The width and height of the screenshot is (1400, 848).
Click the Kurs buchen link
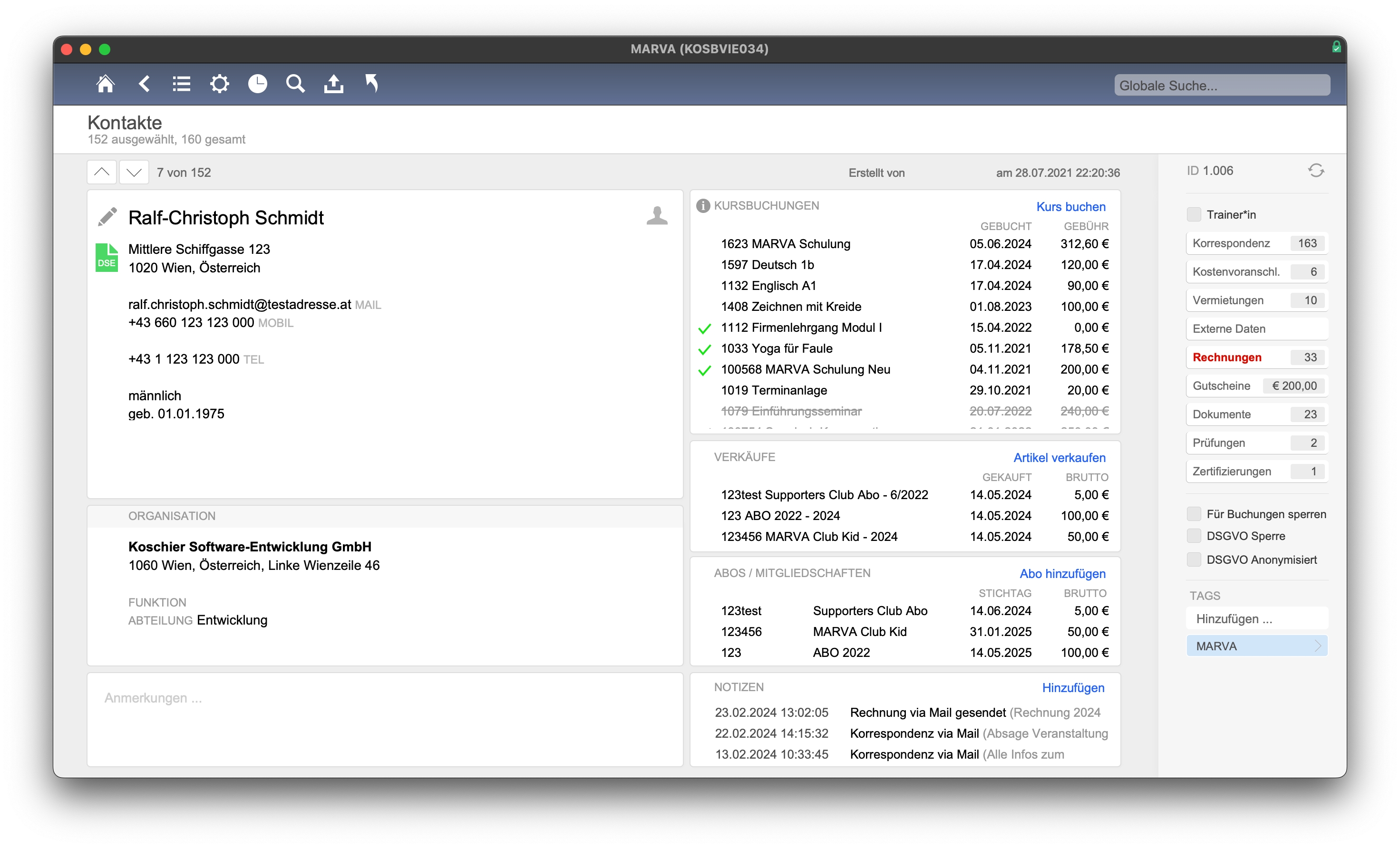(x=1070, y=206)
